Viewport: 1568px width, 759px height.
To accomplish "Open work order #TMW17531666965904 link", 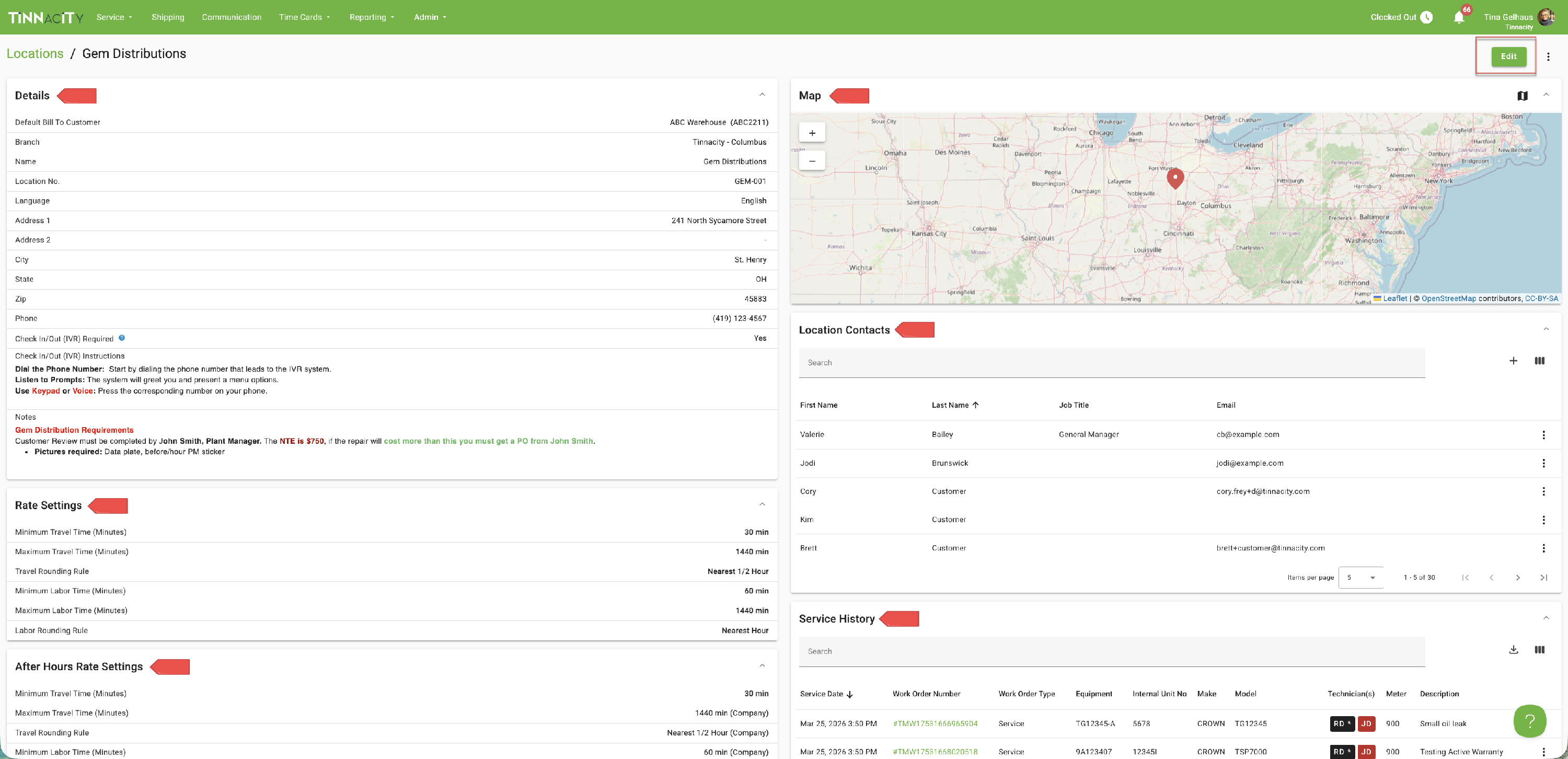I will [935, 723].
